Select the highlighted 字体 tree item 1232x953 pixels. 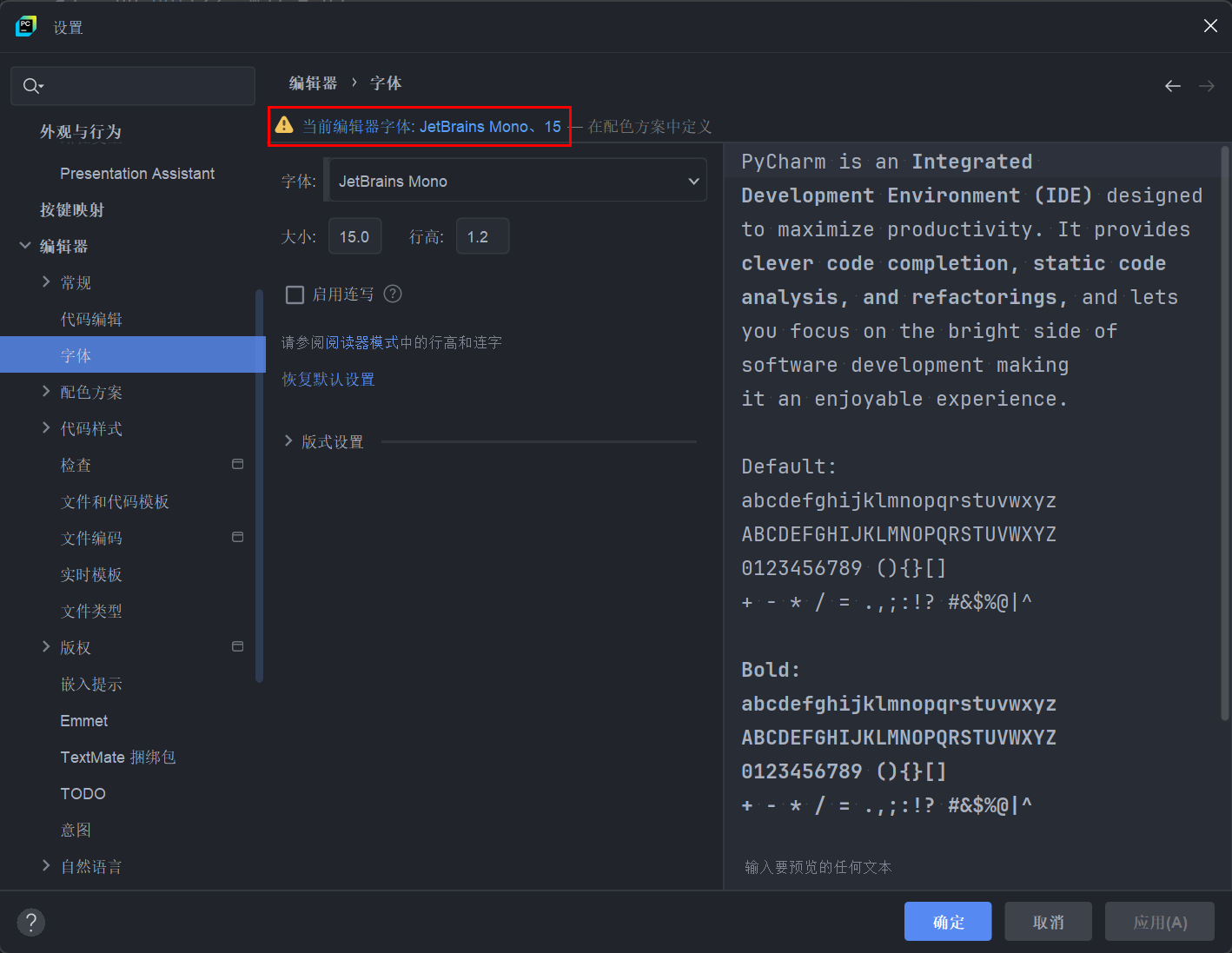[x=132, y=354]
